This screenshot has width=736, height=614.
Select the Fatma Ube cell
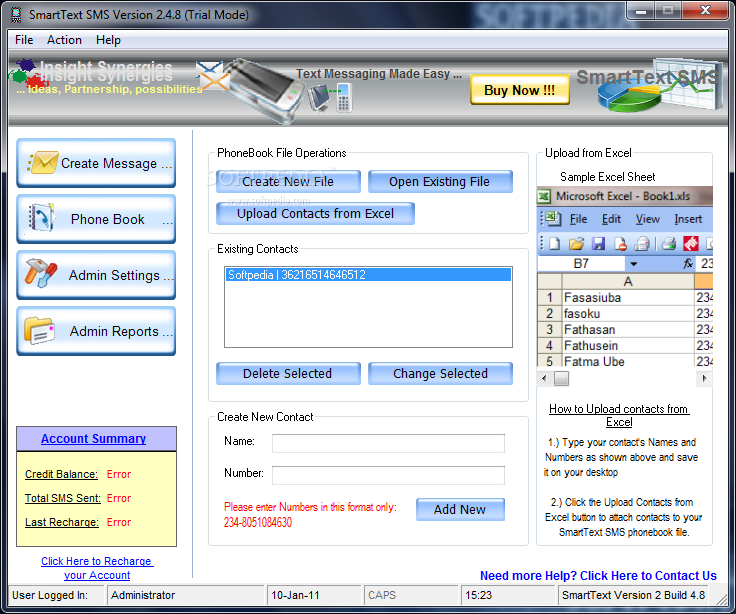pyautogui.click(x=628, y=361)
